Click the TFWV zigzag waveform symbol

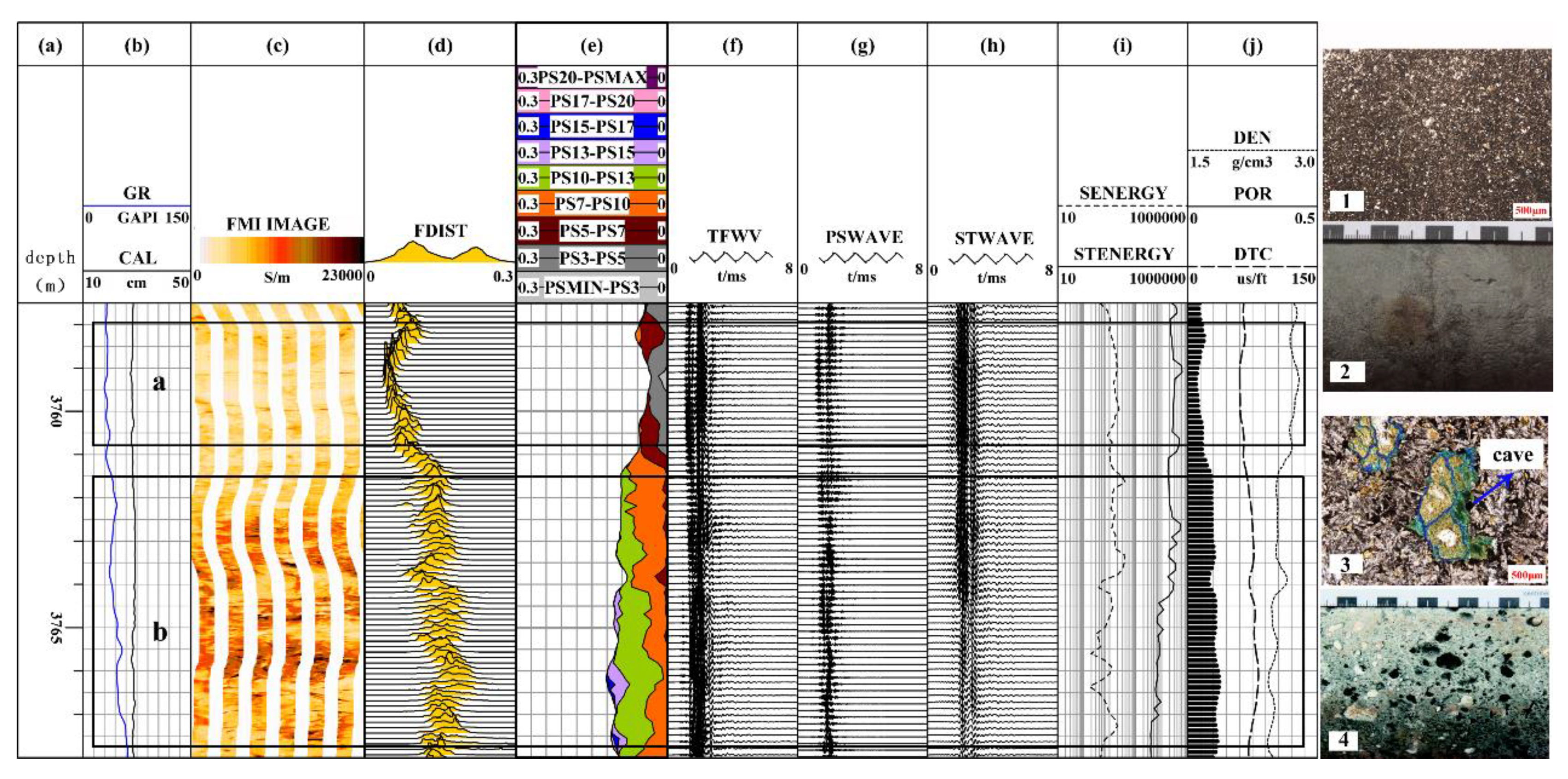point(731,257)
